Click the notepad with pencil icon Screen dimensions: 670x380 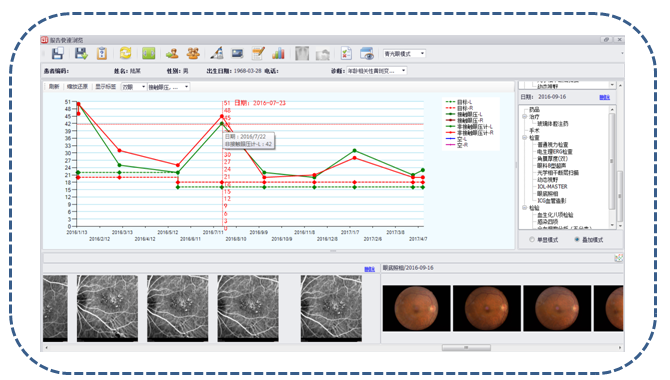[258, 53]
